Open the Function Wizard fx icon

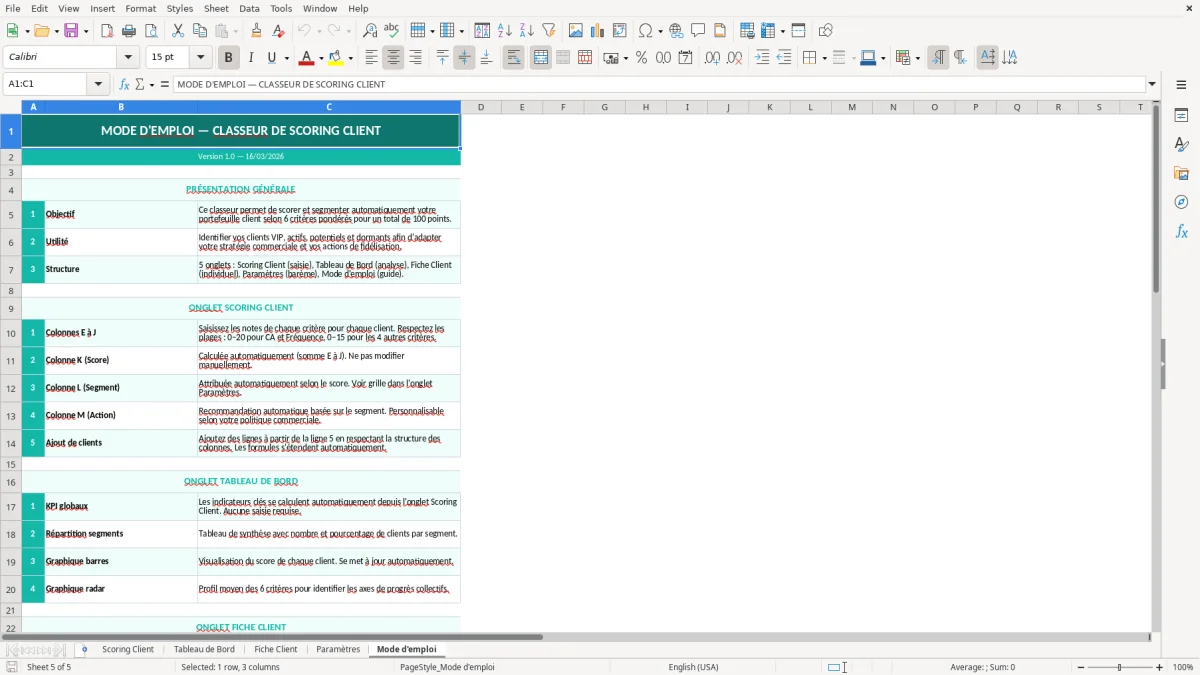coord(125,84)
